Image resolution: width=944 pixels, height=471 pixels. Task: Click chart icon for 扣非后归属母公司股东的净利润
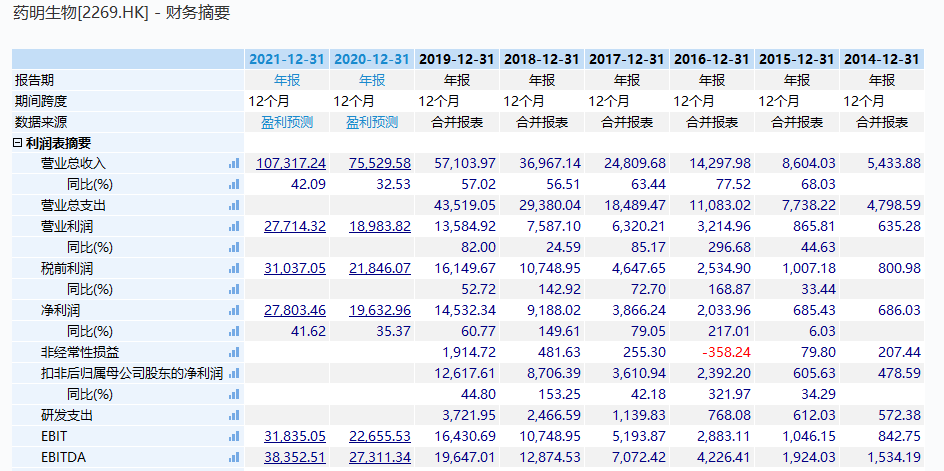[234, 373]
